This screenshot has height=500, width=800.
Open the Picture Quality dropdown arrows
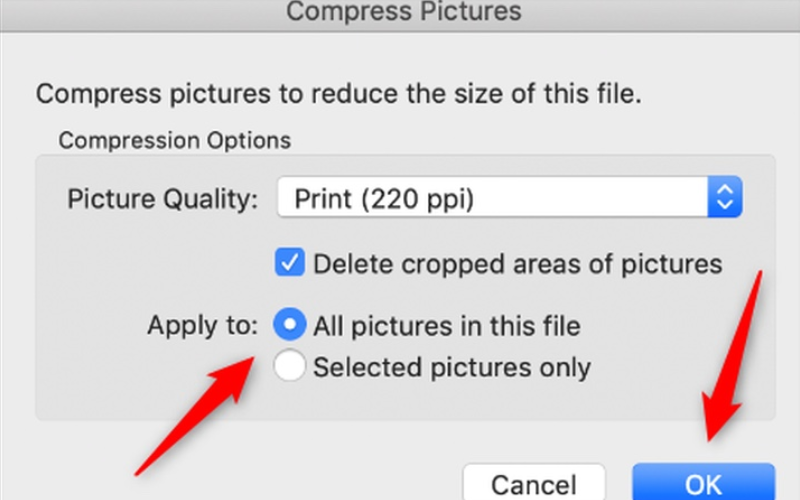pyautogui.click(x=723, y=198)
